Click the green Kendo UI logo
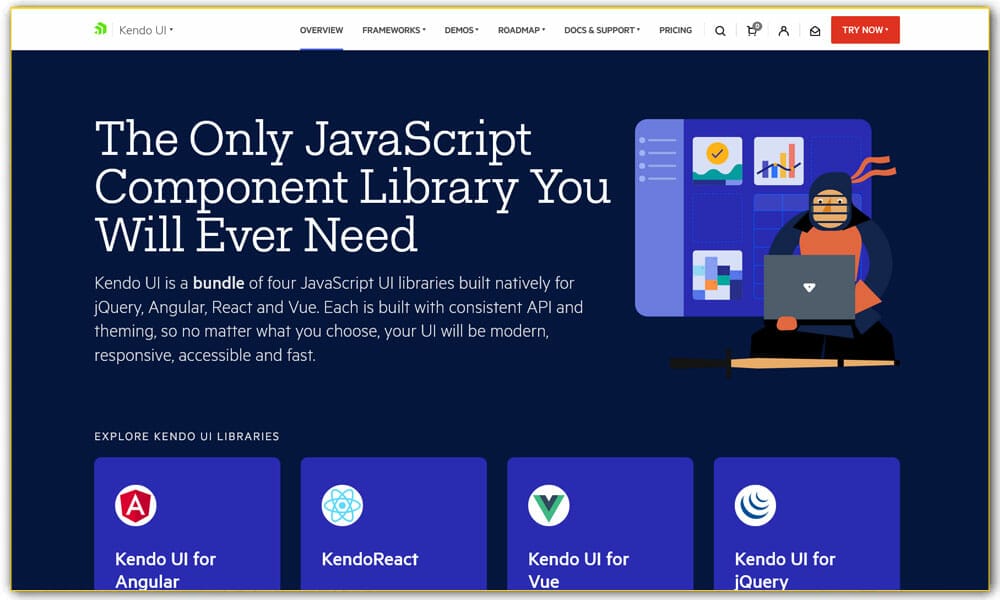The height and width of the screenshot is (600, 1000). click(99, 28)
